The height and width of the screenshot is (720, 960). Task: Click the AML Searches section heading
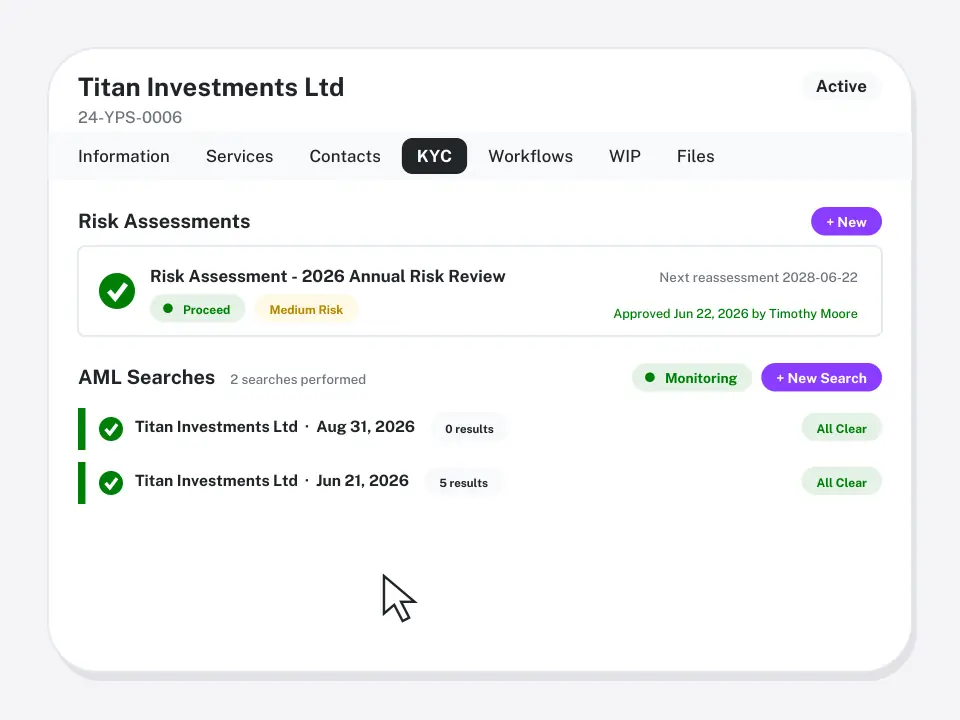(x=146, y=377)
